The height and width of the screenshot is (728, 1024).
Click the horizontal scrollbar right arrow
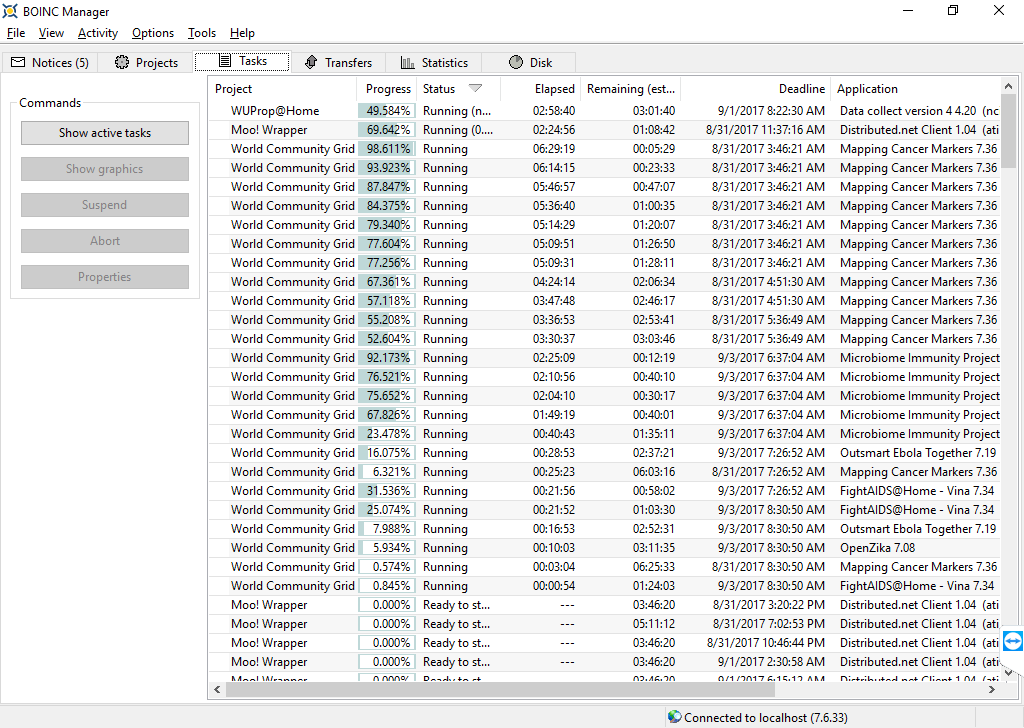tap(992, 689)
